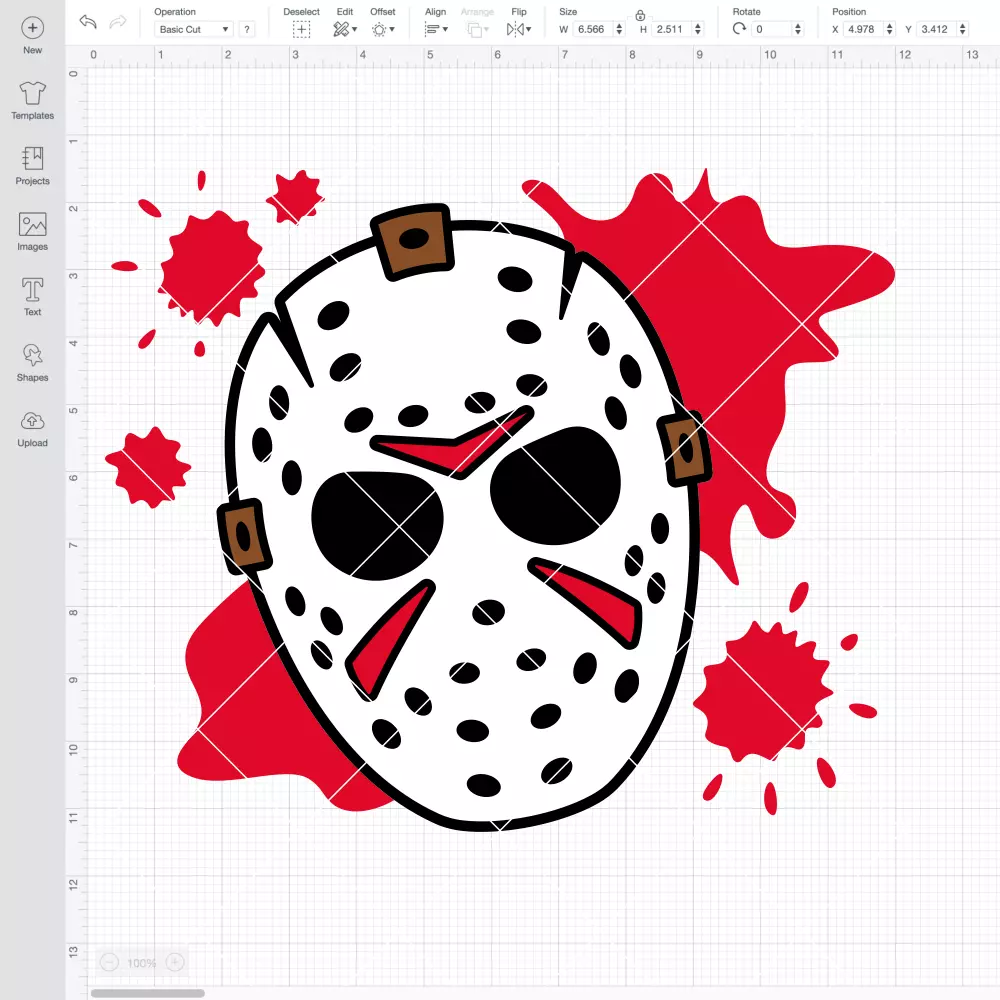Open the Offset tool dropdown
The height and width of the screenshot is (1000, 1000).
[x=383, y=29]
